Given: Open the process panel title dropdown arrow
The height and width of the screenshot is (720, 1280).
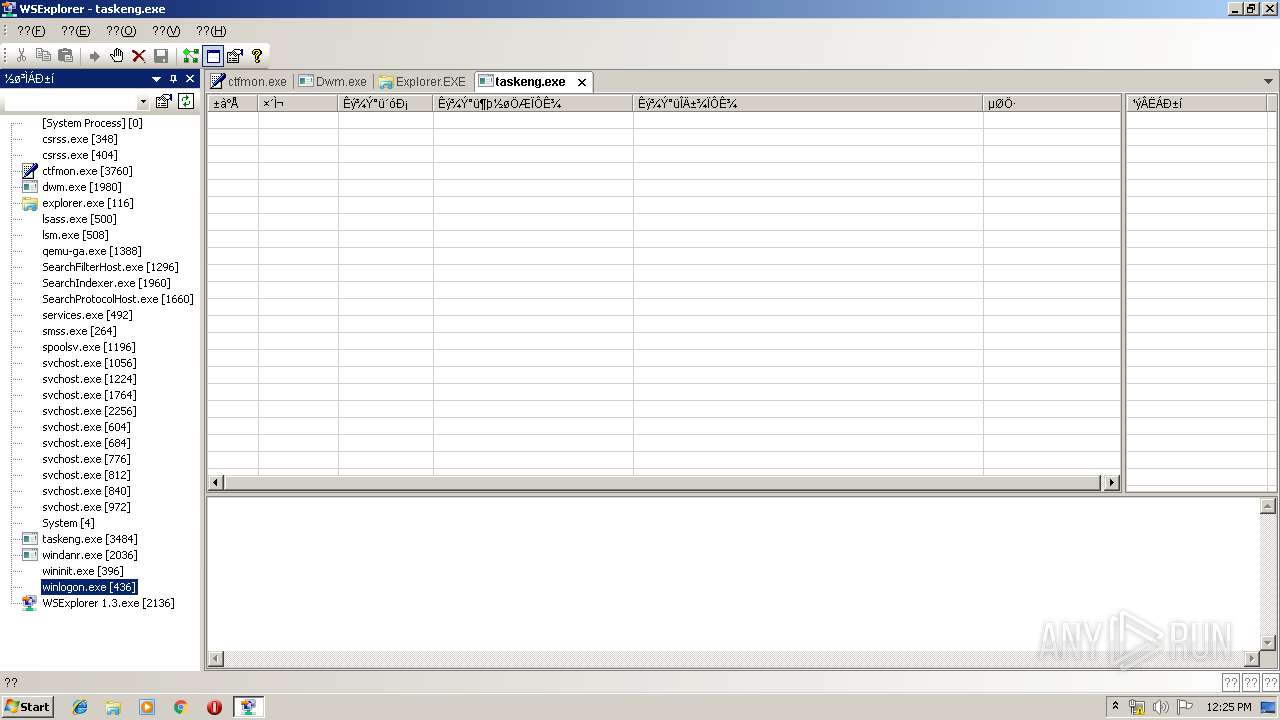Looking at the screenshot, I should pyautogui.click(x=156, y=79).
